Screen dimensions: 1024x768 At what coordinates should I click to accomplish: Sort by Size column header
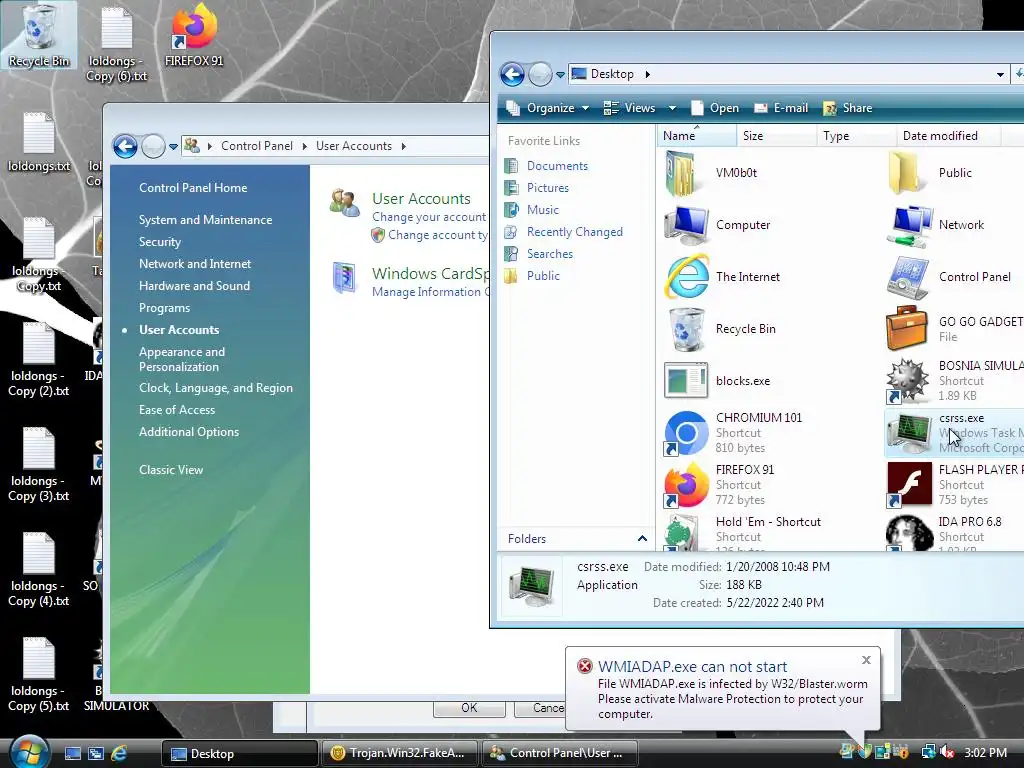pyautogui.click(x=776, y=136)
